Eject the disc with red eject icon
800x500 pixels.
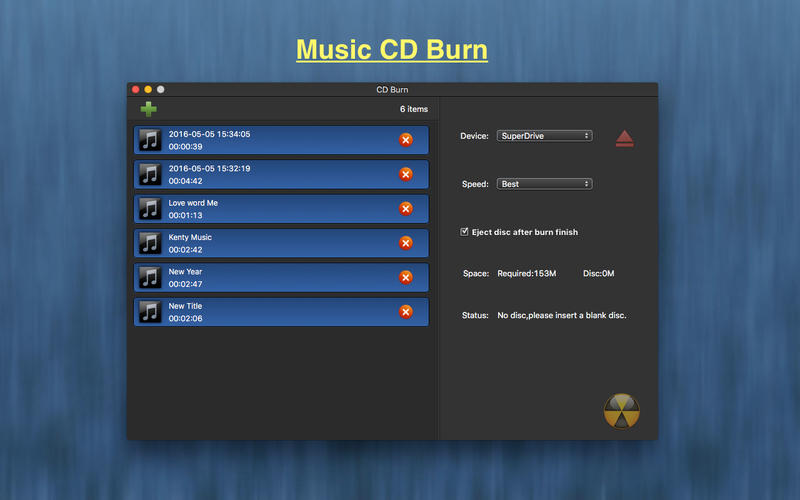pos(624,139)
